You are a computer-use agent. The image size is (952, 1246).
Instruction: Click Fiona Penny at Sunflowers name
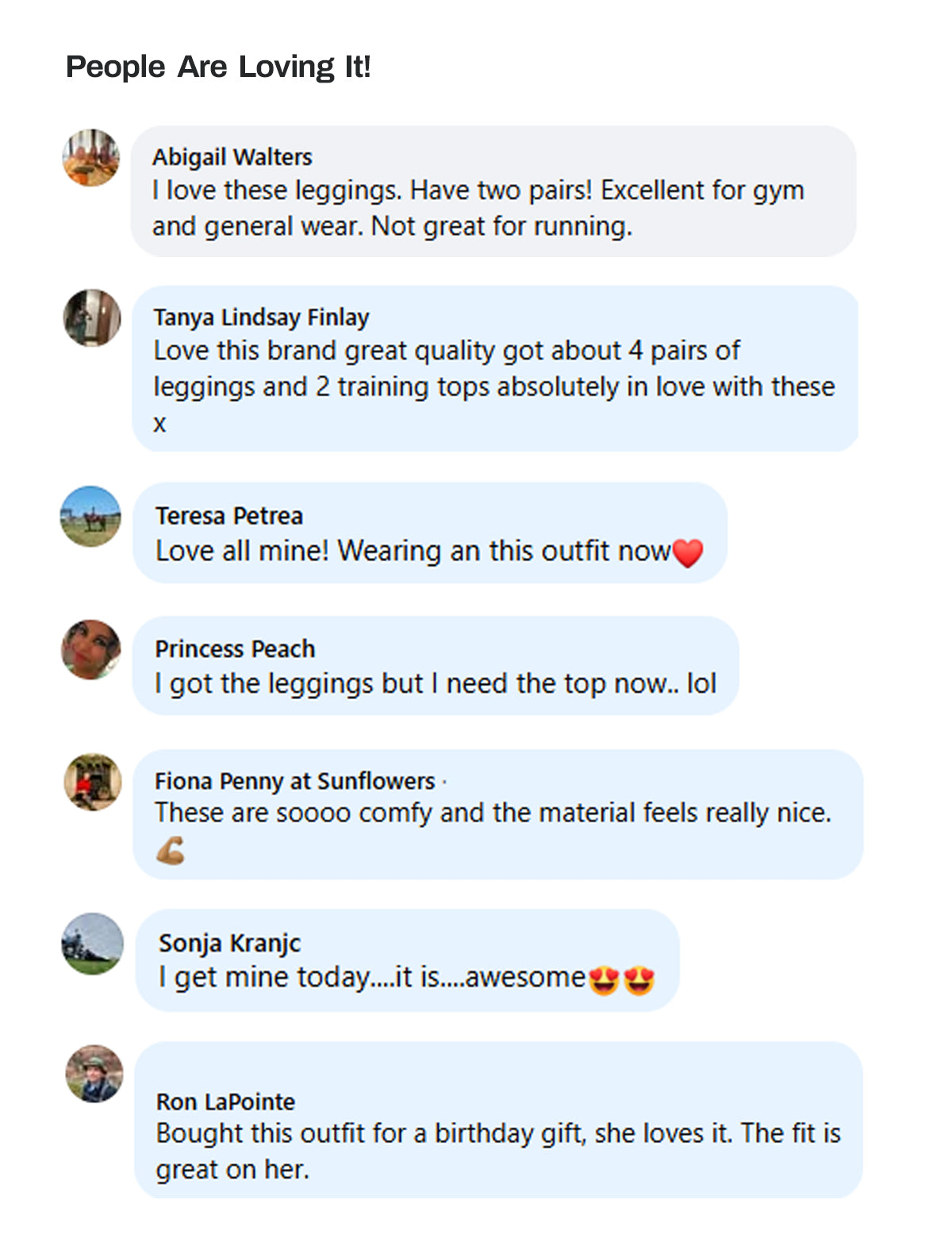(295, 782)
